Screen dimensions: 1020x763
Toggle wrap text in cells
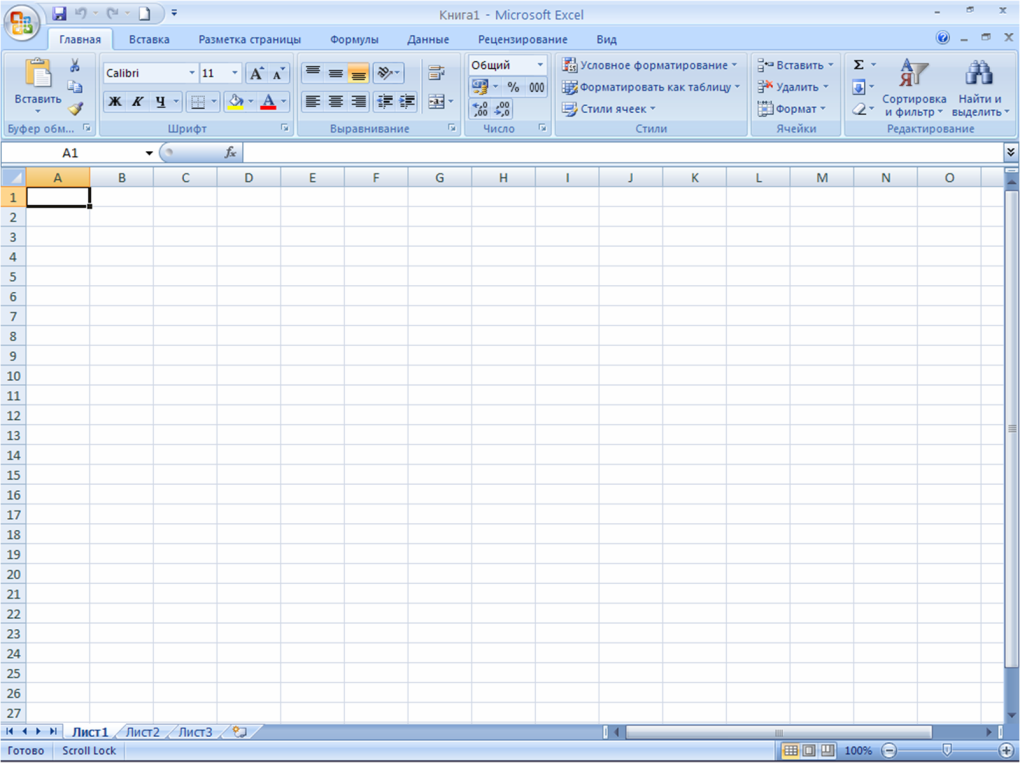(x=436, y=73)
